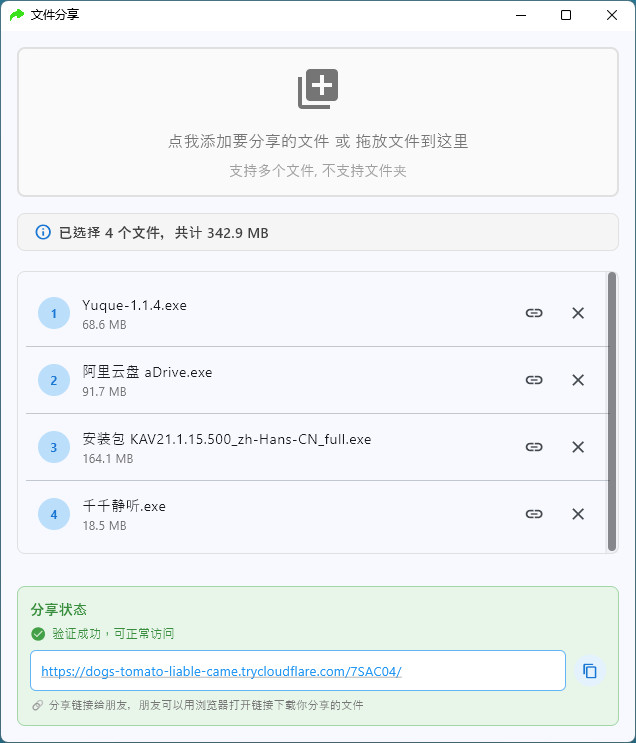This screenshot has height=743, width=636.
Task: Select the number 1 badge for Yuque
Action: coord(53,313)
